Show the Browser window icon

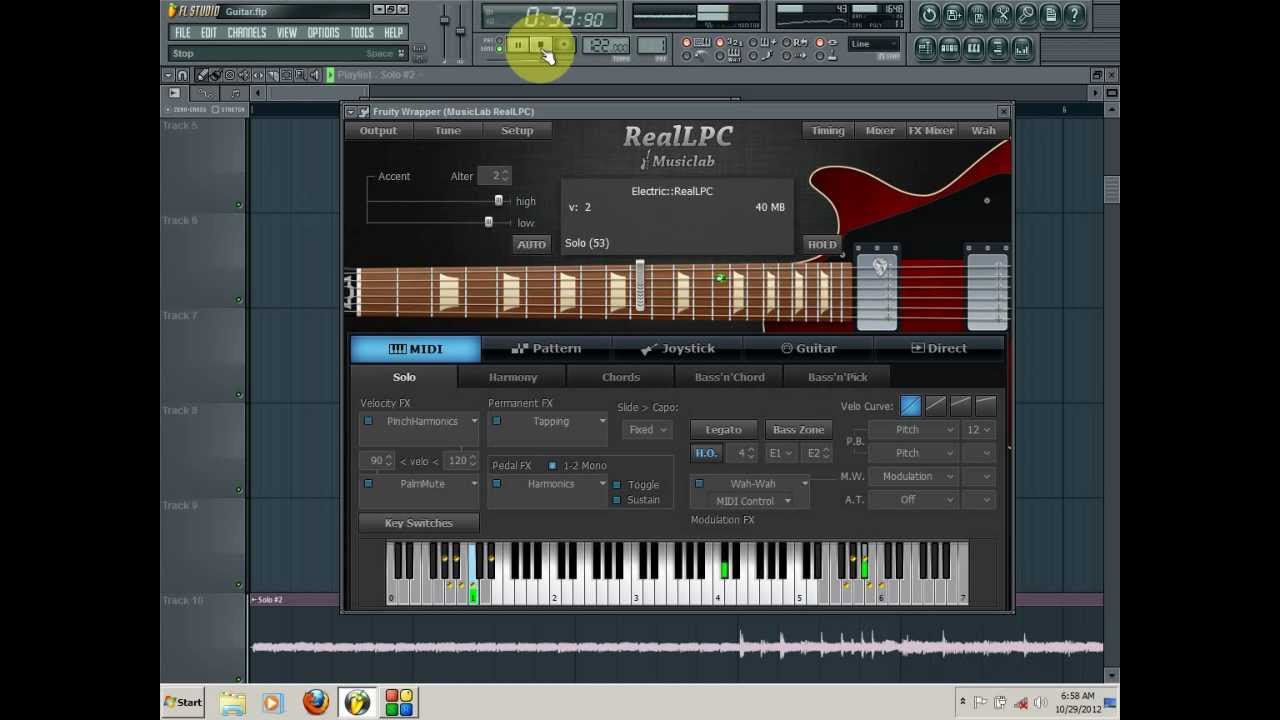point(997,47)
